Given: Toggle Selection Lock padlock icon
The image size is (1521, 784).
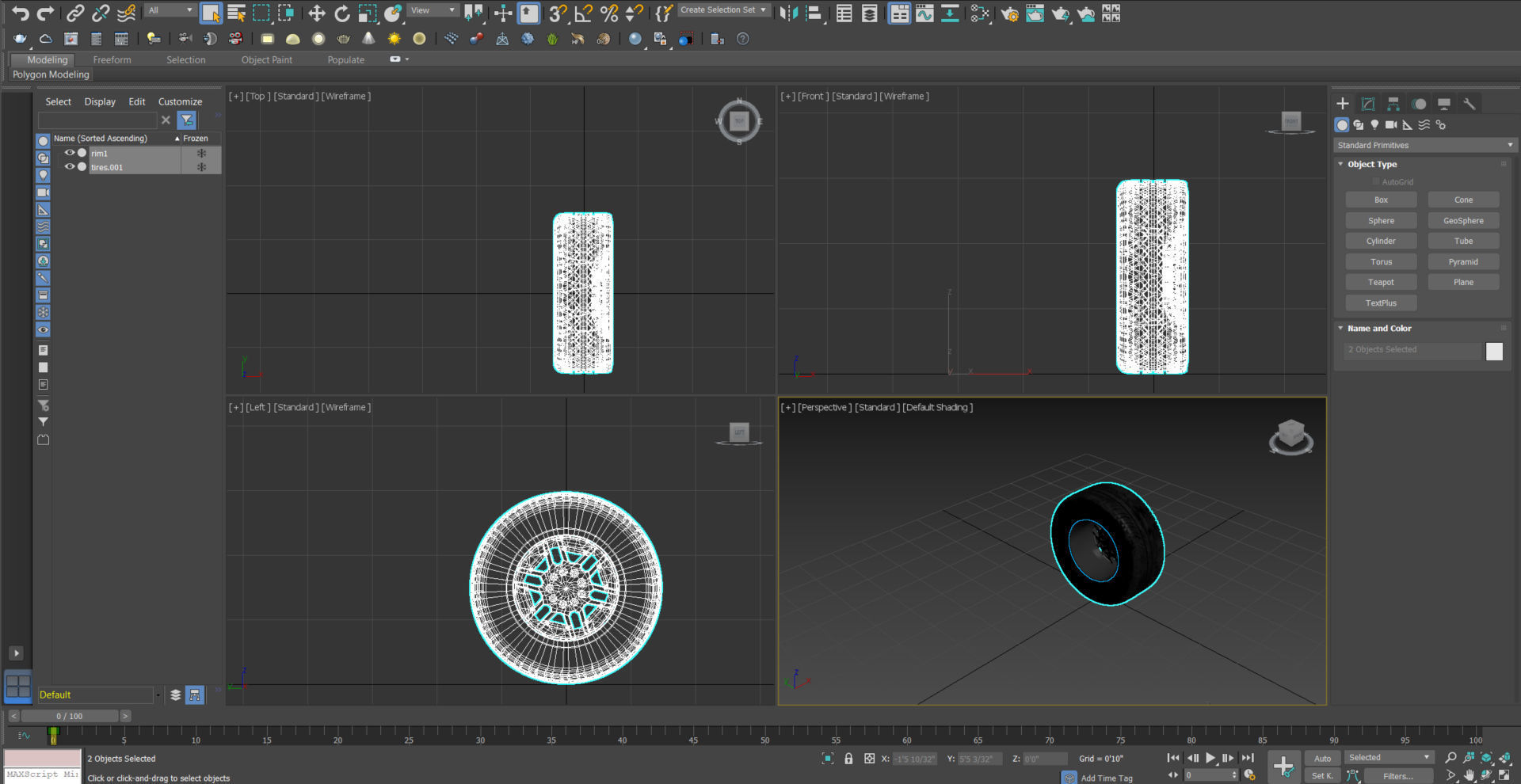Looking at the screenshot, I should tap(848, 758).
